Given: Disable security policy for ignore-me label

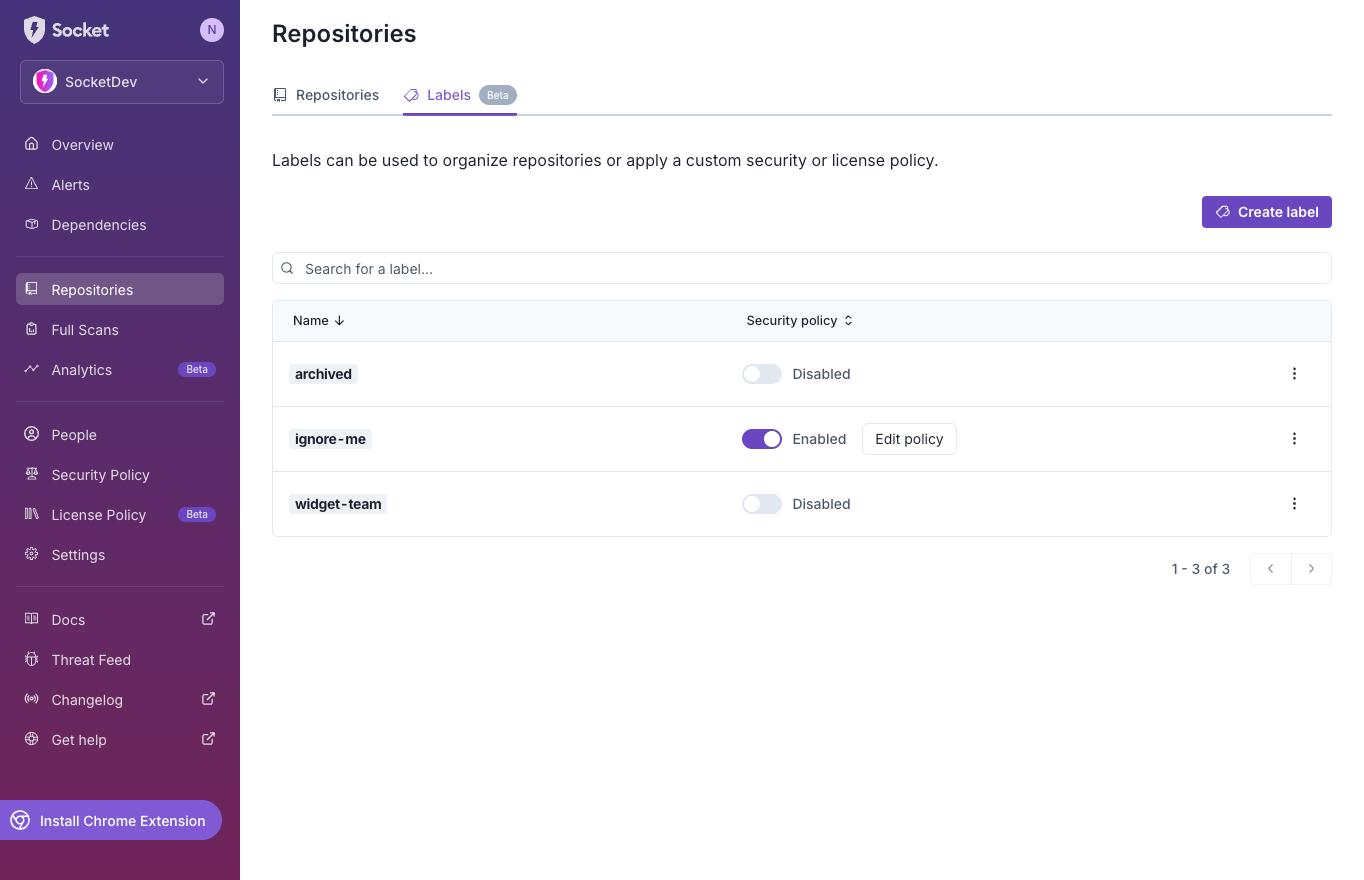Looking at the screenshot, I should (761, 439).
